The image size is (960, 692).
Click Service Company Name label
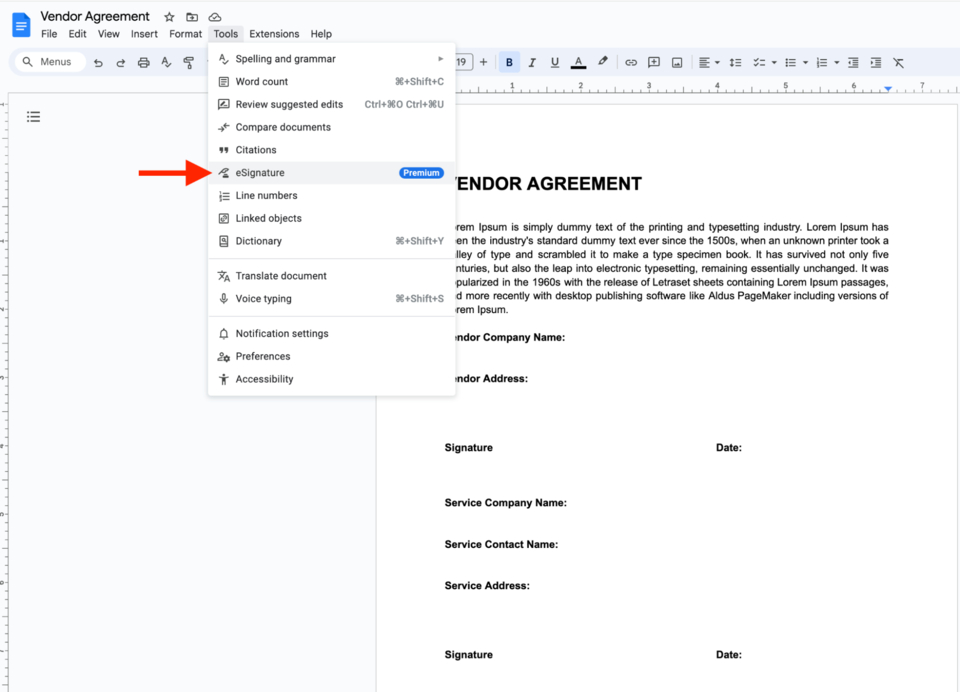[x=506, y=503]
